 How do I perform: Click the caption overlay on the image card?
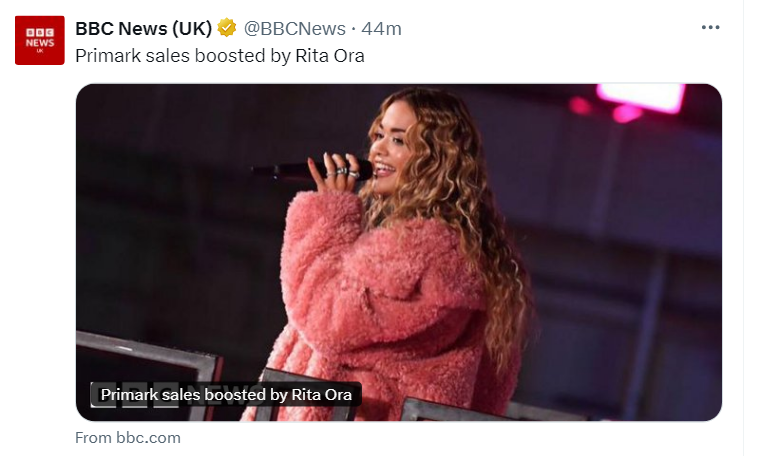click(x=226, y=395)
